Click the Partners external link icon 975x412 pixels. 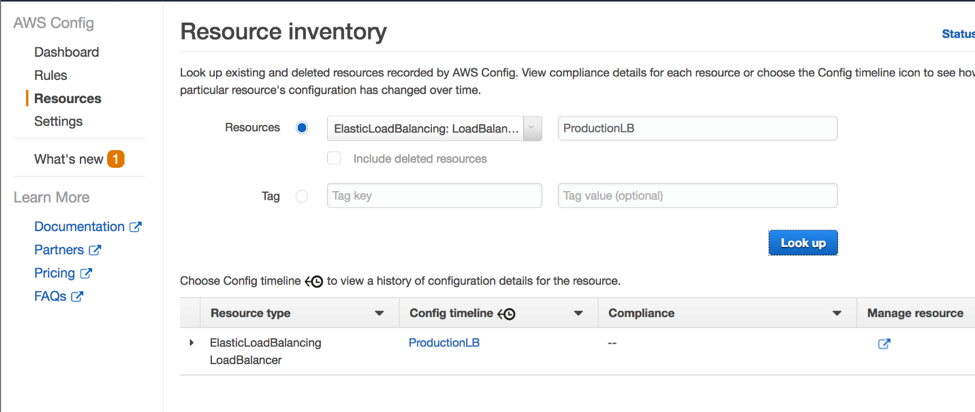click(x=95, y=250)
